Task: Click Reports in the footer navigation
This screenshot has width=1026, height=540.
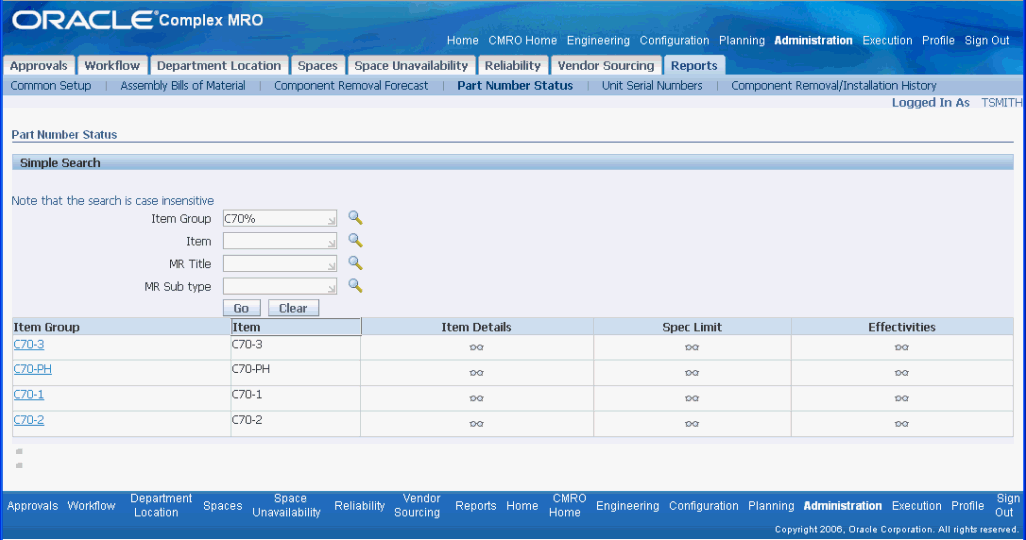Action: coord(476,506)
